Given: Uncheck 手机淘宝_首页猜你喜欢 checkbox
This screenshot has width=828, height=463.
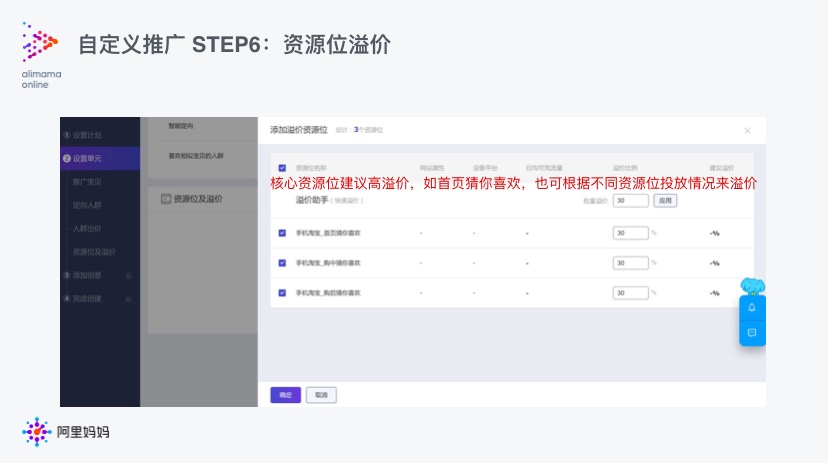Looking at the screenshot, I should point(282,233).
